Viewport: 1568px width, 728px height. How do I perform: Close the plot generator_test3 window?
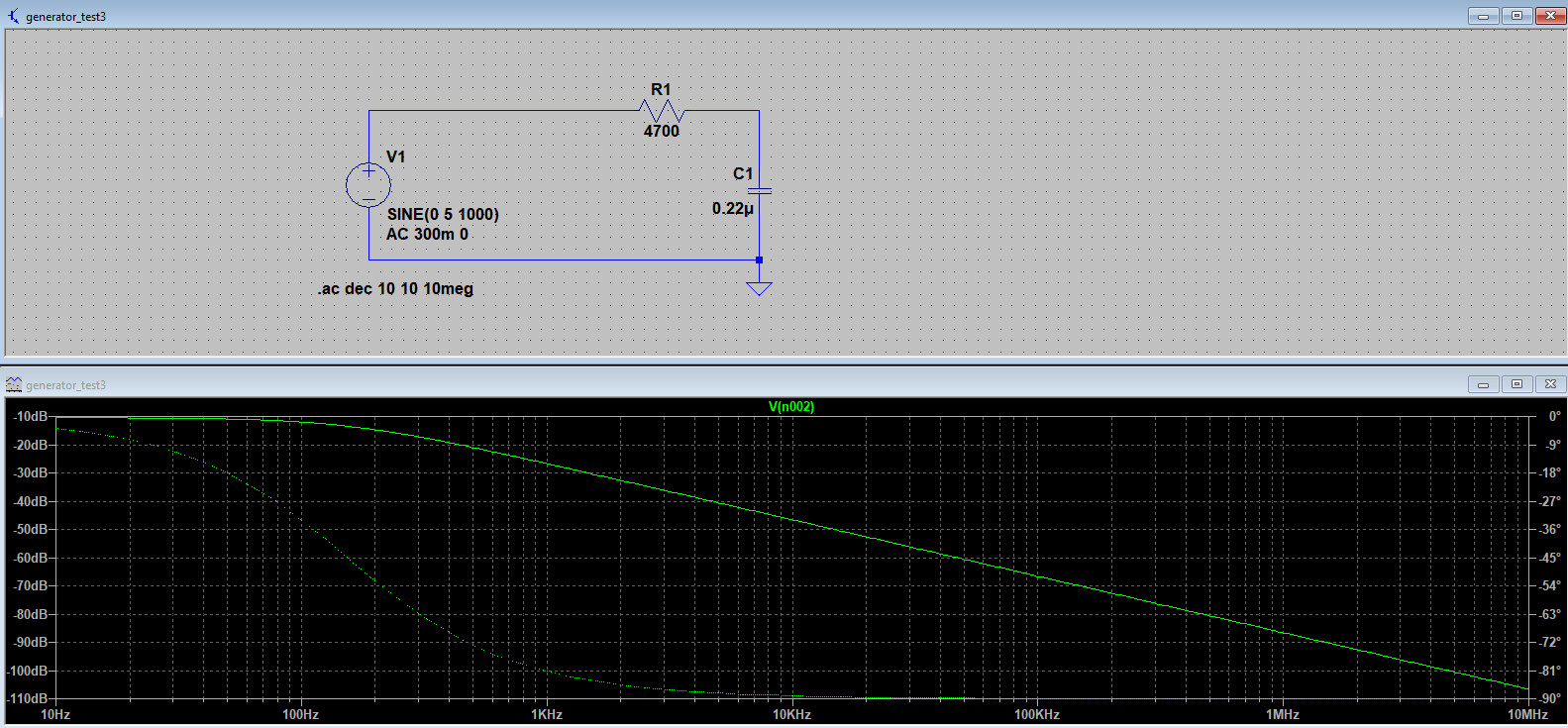coord(1550,383)
